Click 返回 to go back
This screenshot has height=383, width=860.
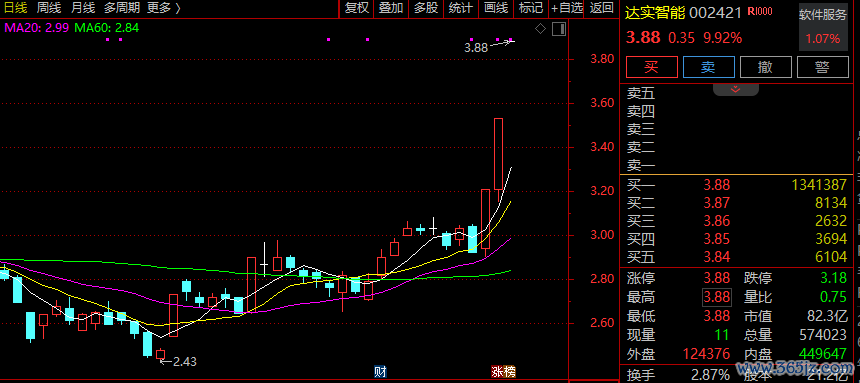point(602,8)
